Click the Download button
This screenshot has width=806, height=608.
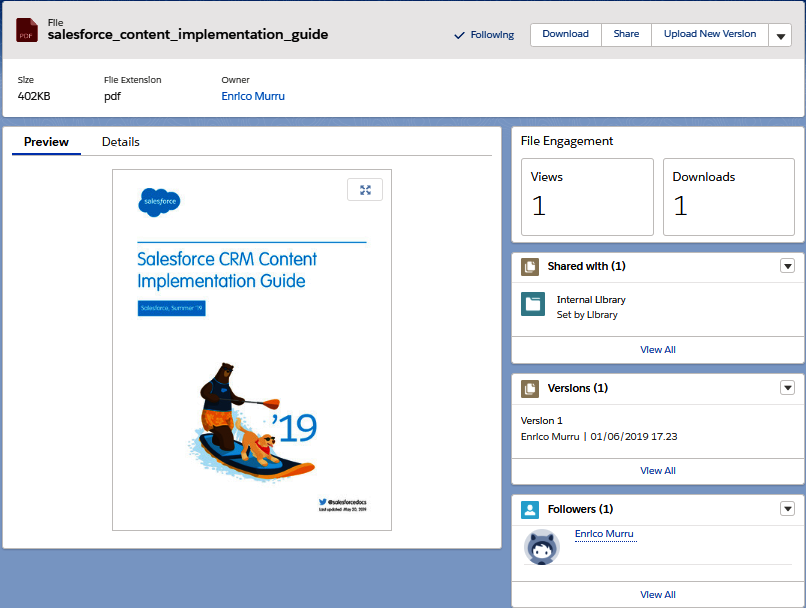(x=565, y=34)
